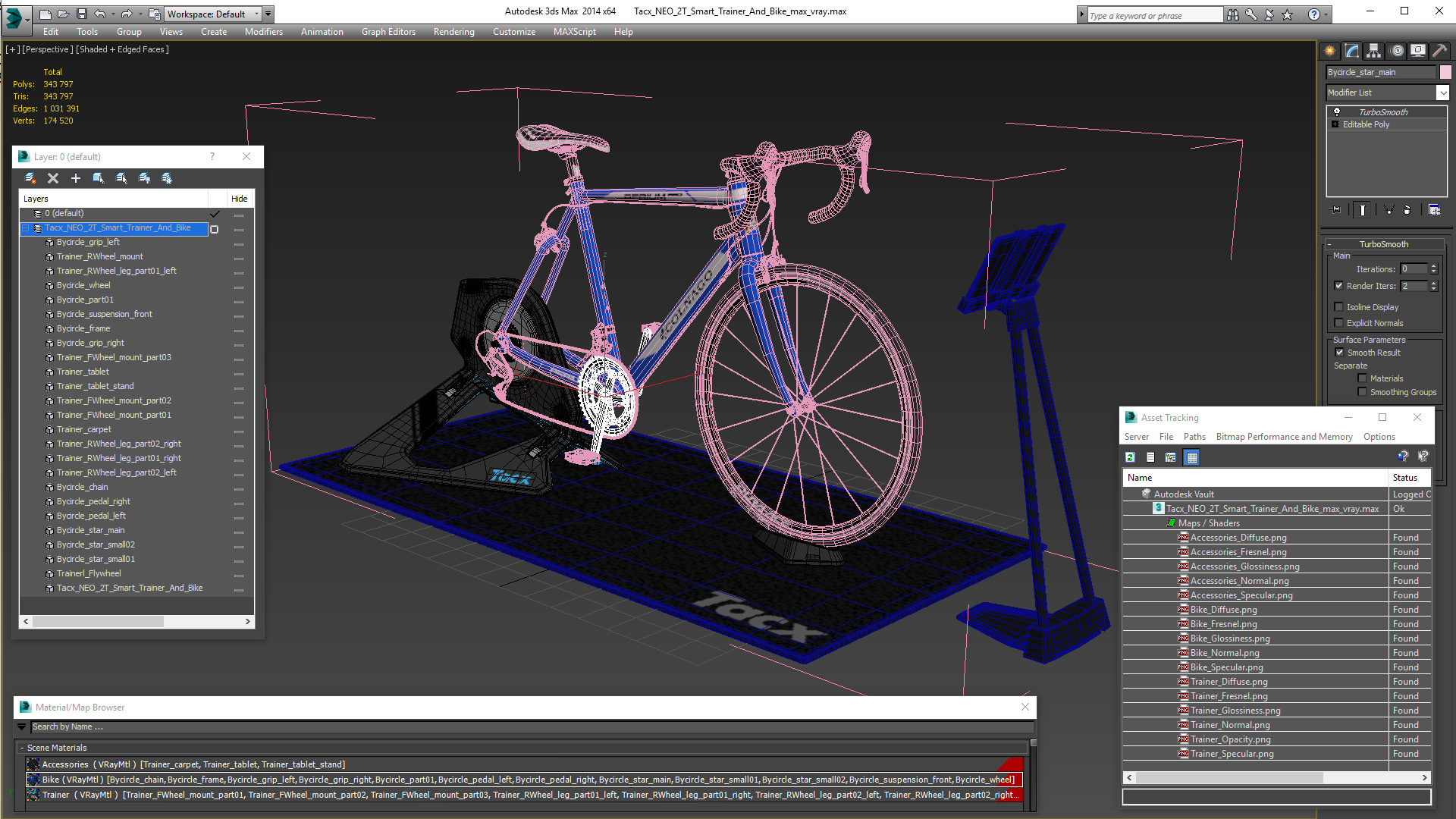Enable Explicit Normals checkbox
Screen dimensions: 1456x819
click(x=1339, y=323)
